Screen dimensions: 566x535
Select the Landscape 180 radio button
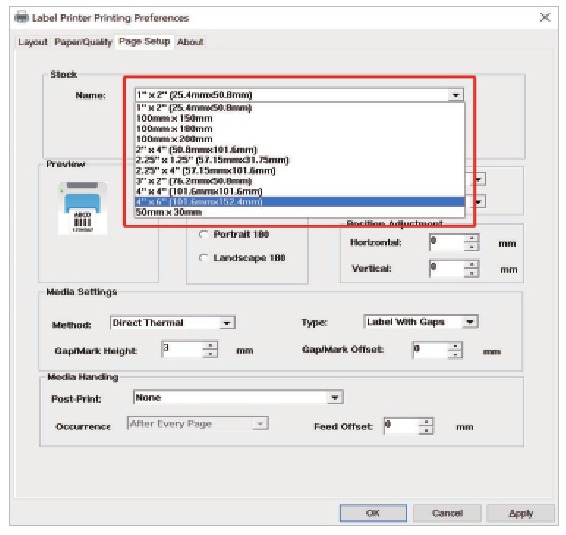pos(204,258)
